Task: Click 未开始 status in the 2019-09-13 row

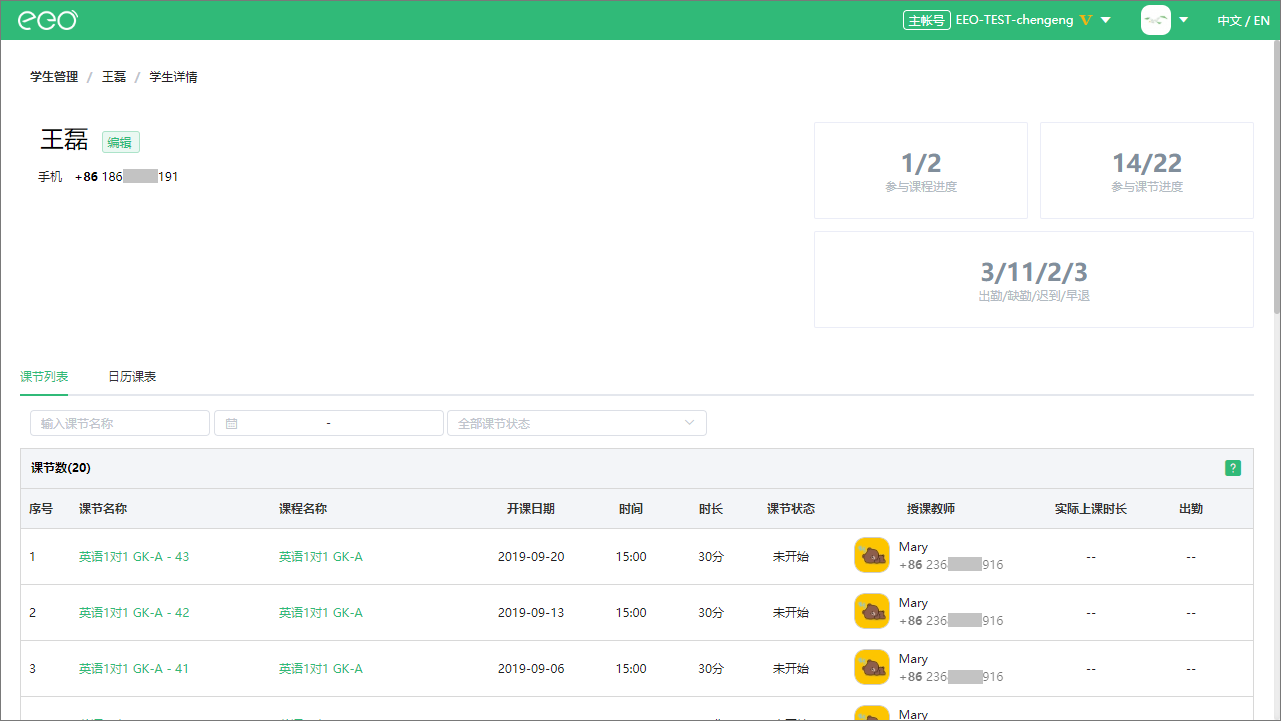Action: tap(791, 613)
